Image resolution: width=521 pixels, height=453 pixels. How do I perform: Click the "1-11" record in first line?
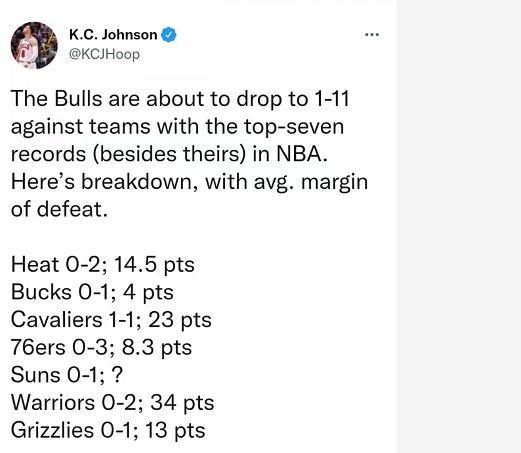tap(332, 99)
